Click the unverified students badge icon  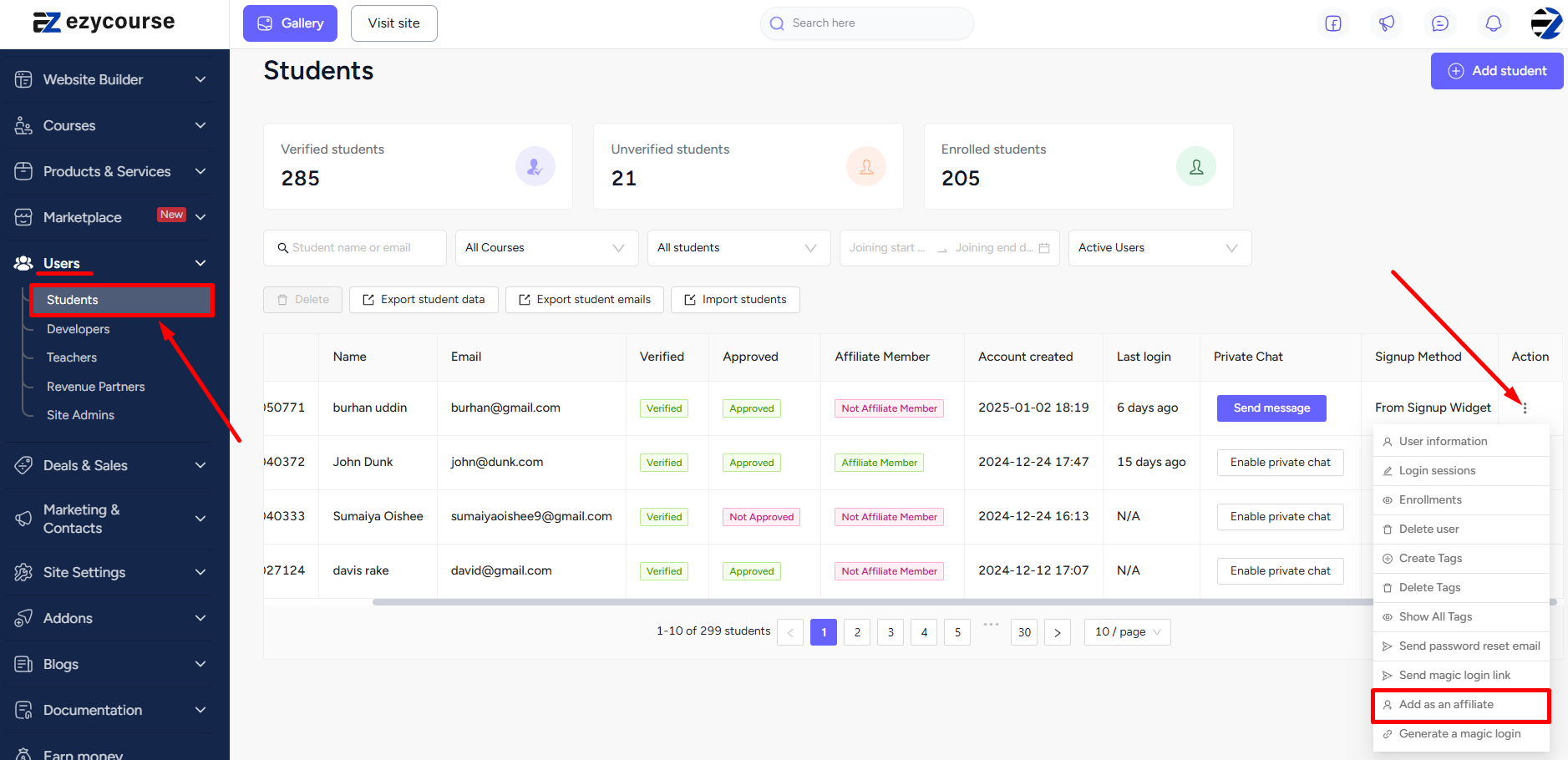(866, 166)
